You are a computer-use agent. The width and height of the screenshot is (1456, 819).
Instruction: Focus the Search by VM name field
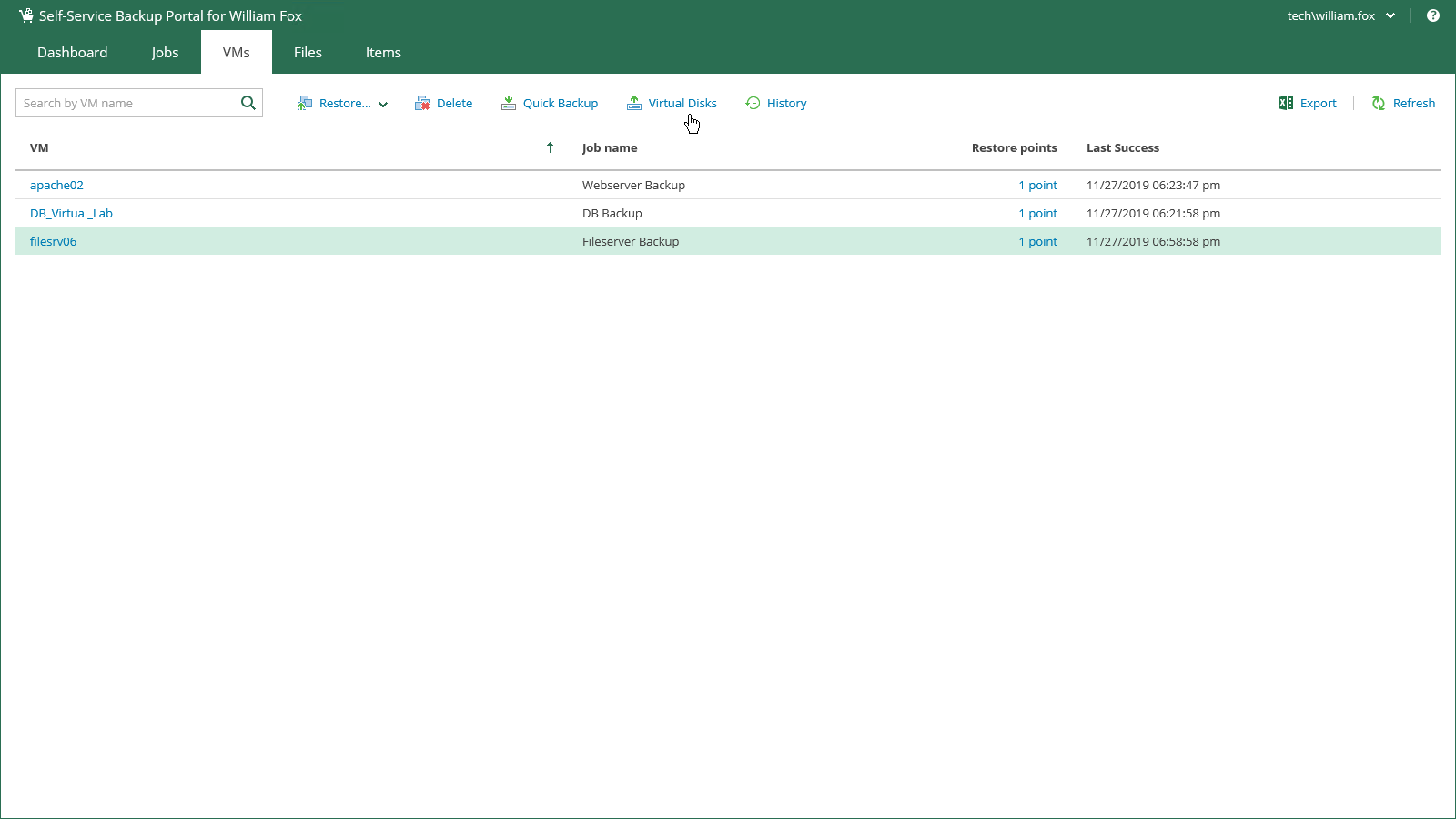[127, 103]
